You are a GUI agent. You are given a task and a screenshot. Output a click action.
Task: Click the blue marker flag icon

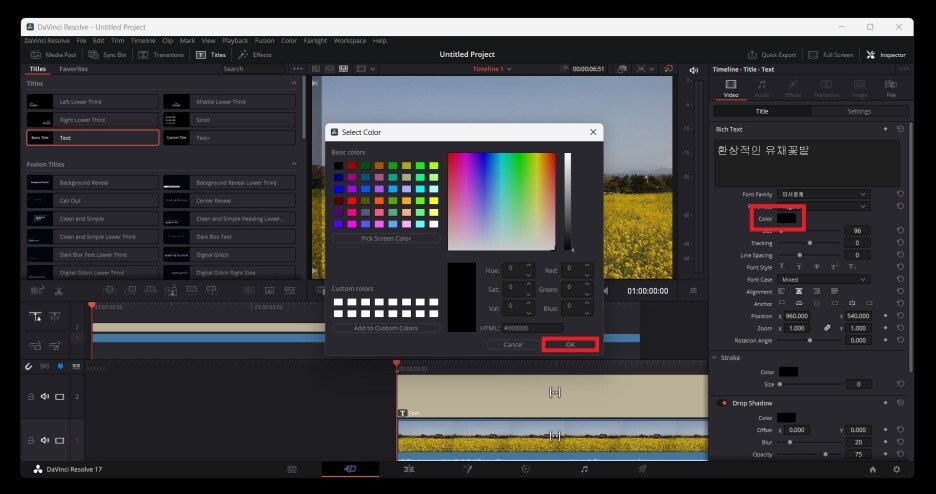60,366
